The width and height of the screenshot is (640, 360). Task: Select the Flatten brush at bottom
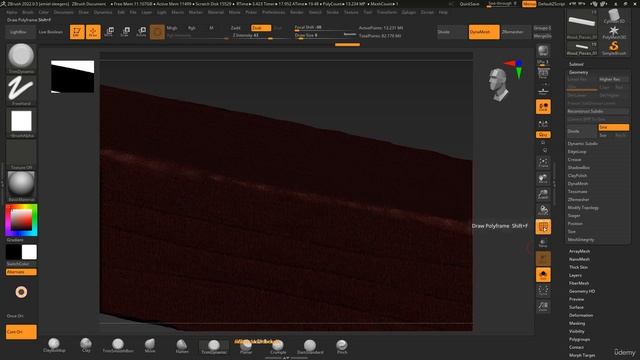[182, 345]
